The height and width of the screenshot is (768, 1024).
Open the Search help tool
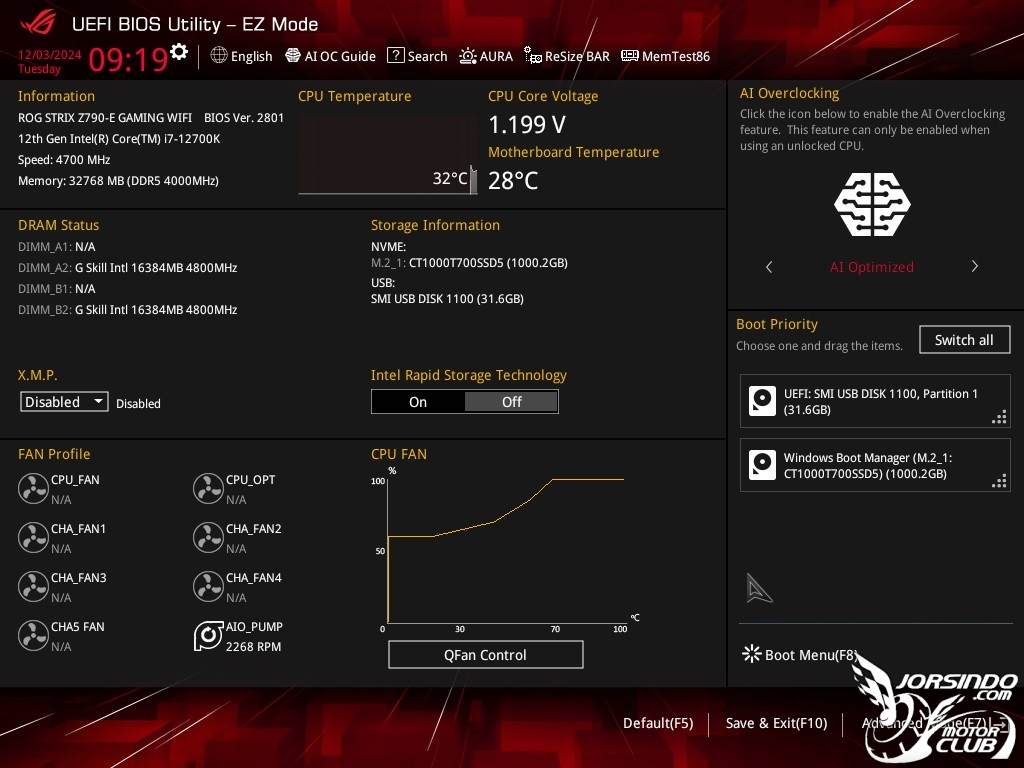pyautogui.click(x=417, y=56)
